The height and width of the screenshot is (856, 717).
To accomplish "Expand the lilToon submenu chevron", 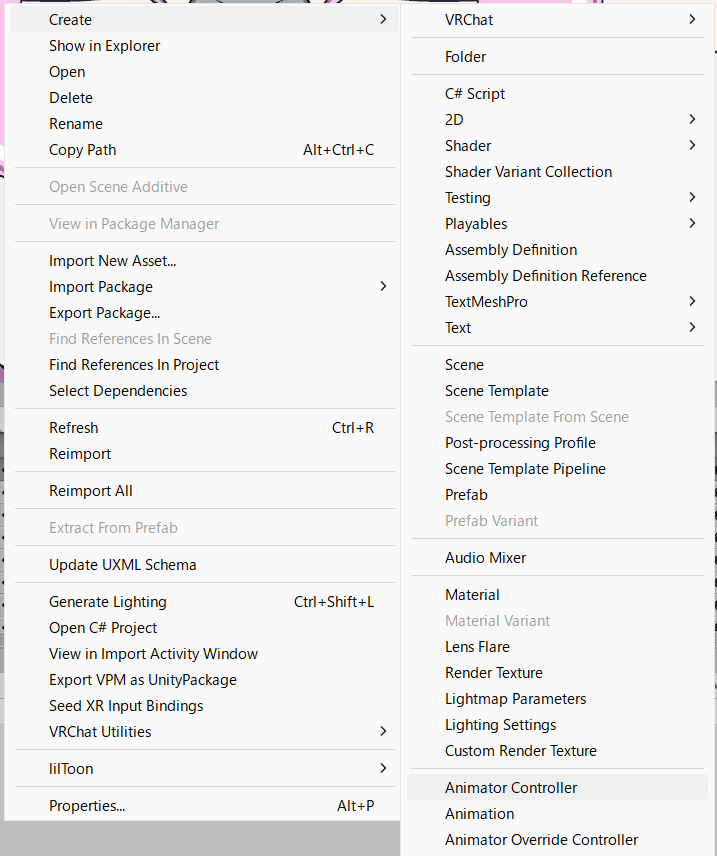I will pos(383,769).
